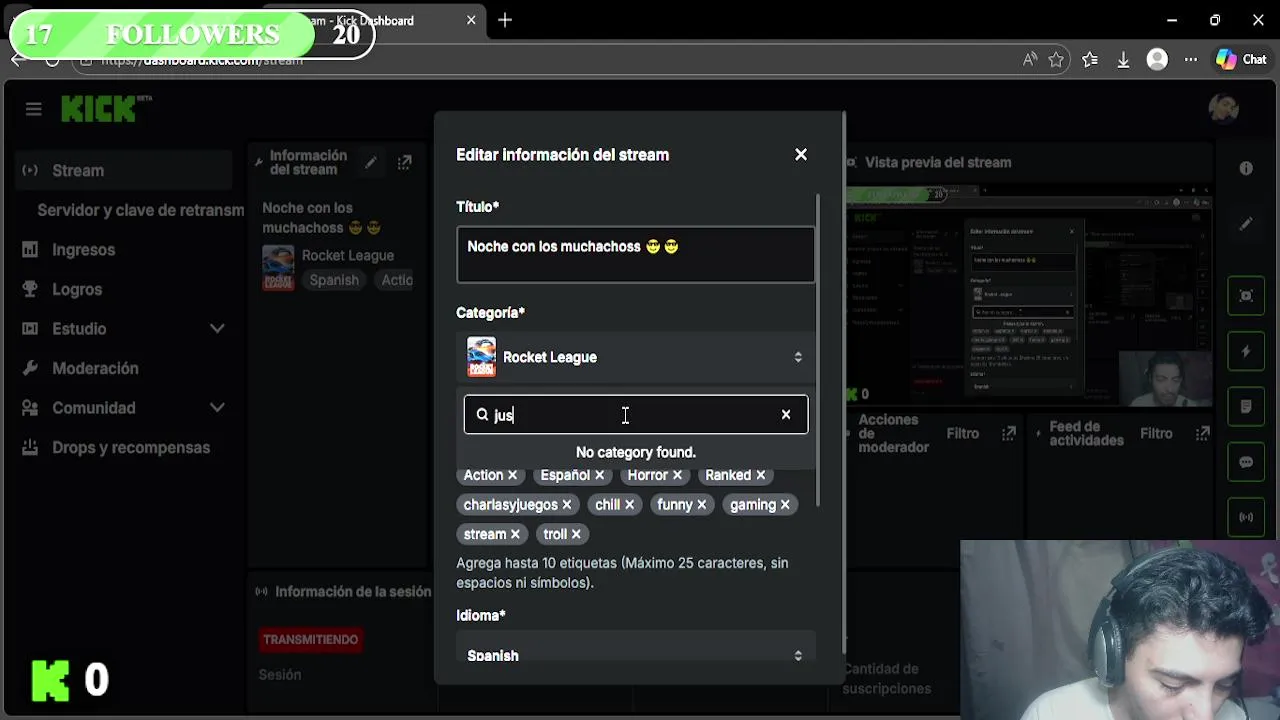This screenshot has width=1280, height=720.
Task: Open the Copilot Chat button
Action: 1241,60
